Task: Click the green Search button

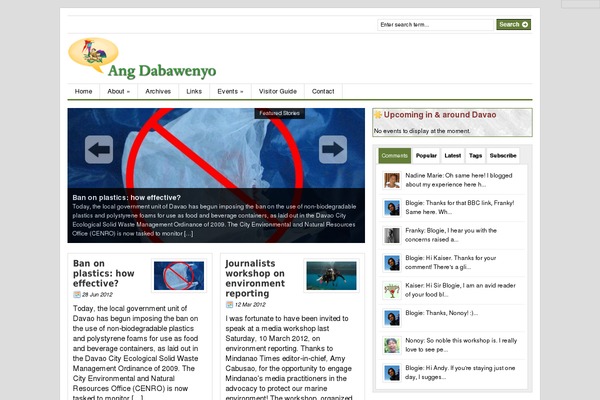Action: pyautogui.click(x=514, y=24)
